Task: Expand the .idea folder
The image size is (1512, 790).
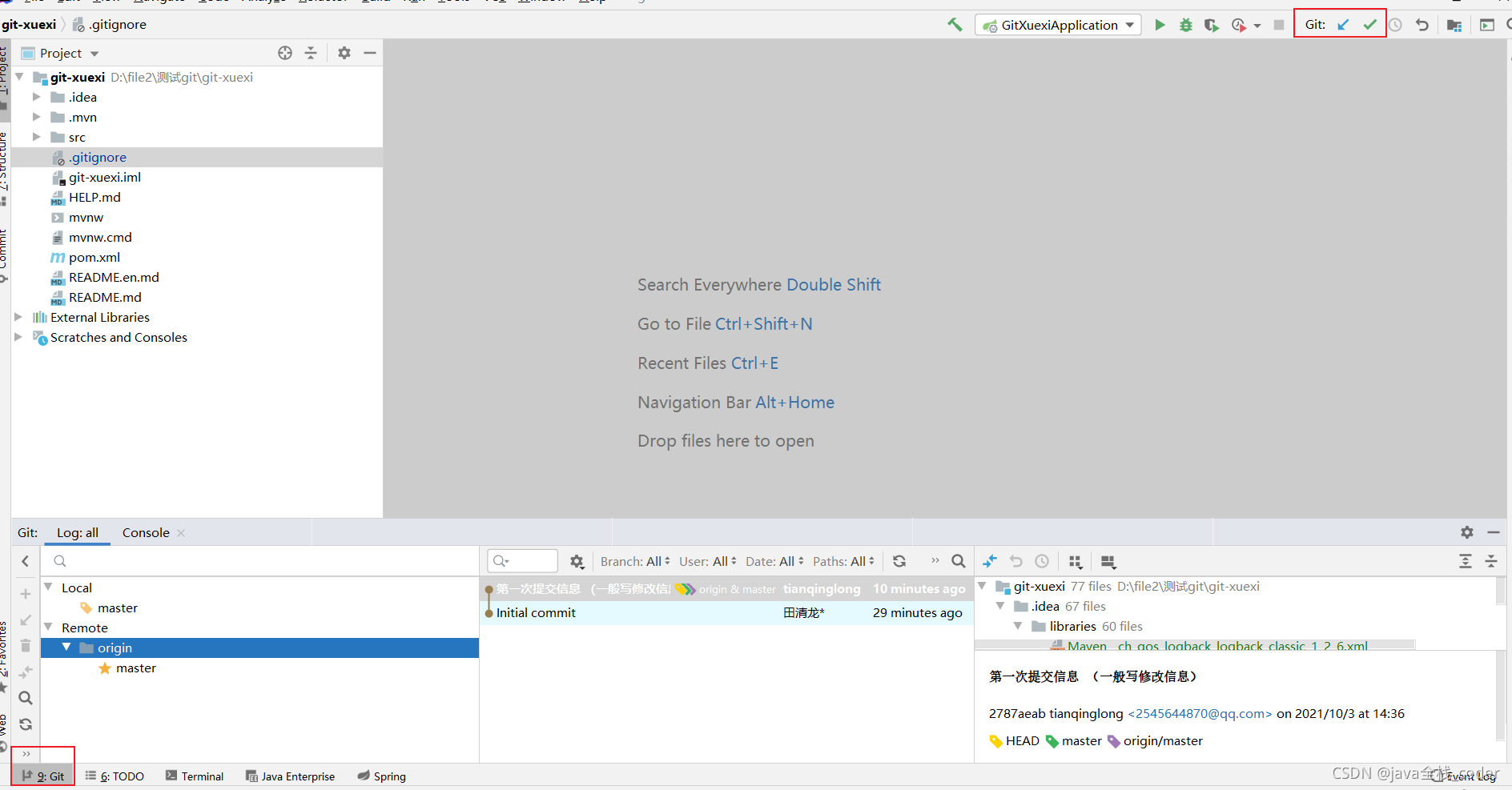Action: (36, 97)
